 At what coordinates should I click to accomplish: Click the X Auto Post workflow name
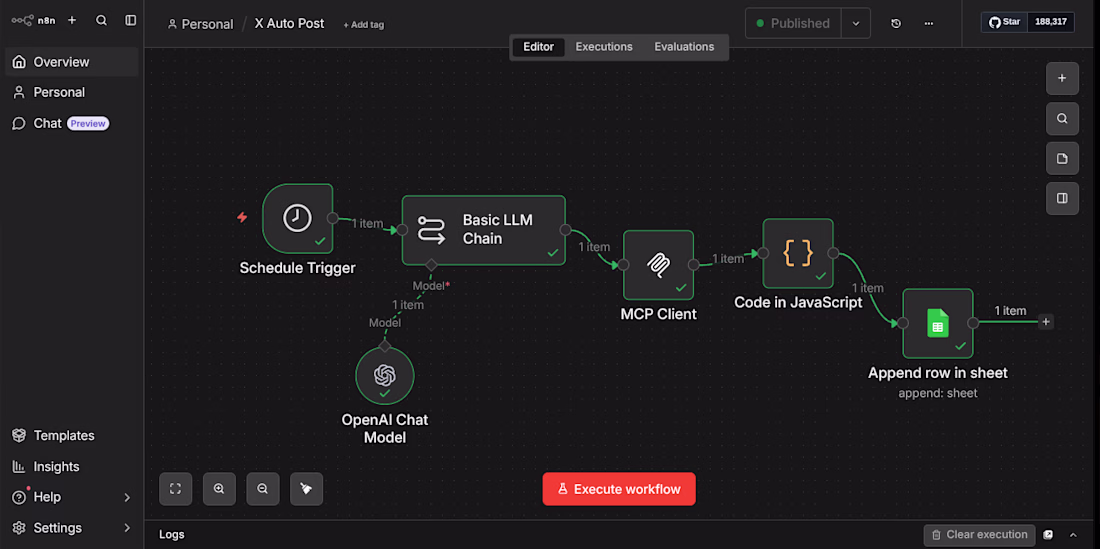click(x=290, y=23)
